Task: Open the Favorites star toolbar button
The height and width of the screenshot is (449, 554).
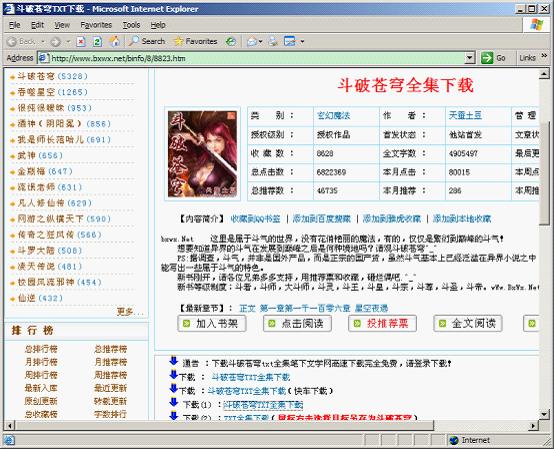Action: tap(196, 41)
